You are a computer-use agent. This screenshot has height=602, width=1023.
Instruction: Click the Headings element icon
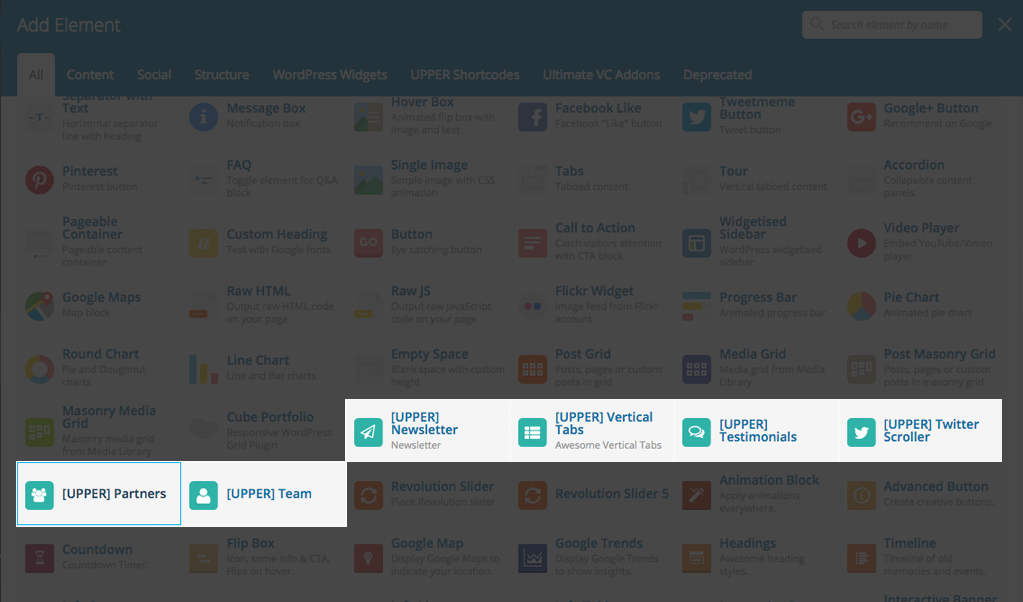tap(697, 558)
